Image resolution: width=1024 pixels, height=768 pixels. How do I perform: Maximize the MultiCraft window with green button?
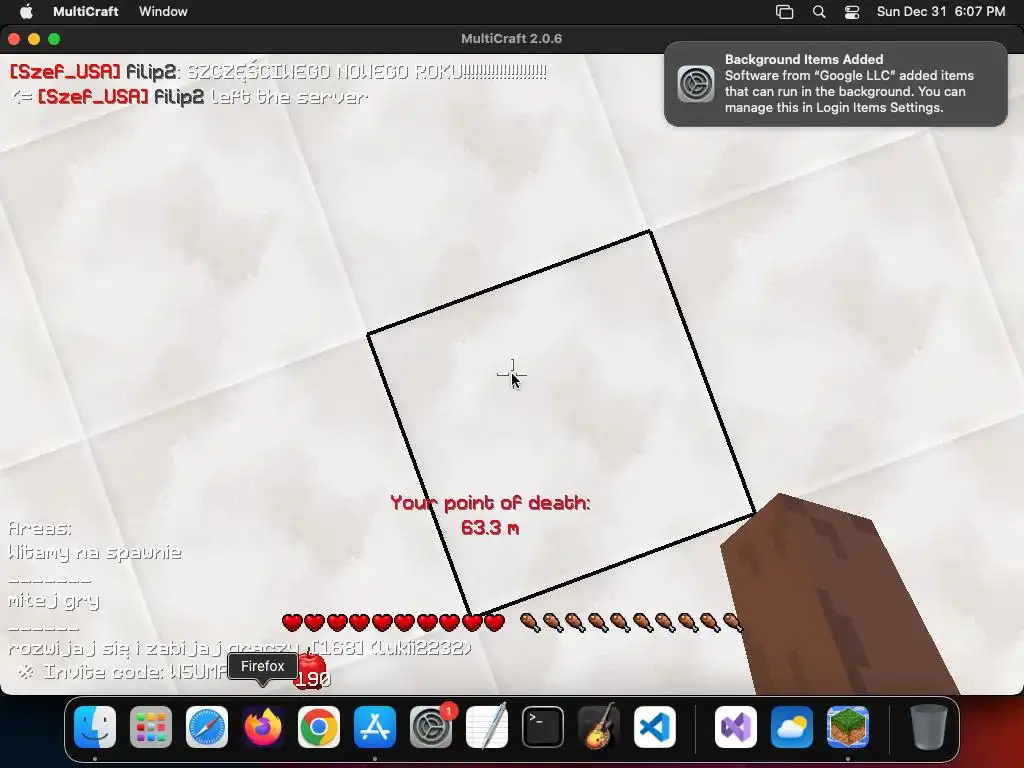coord(54,39)
